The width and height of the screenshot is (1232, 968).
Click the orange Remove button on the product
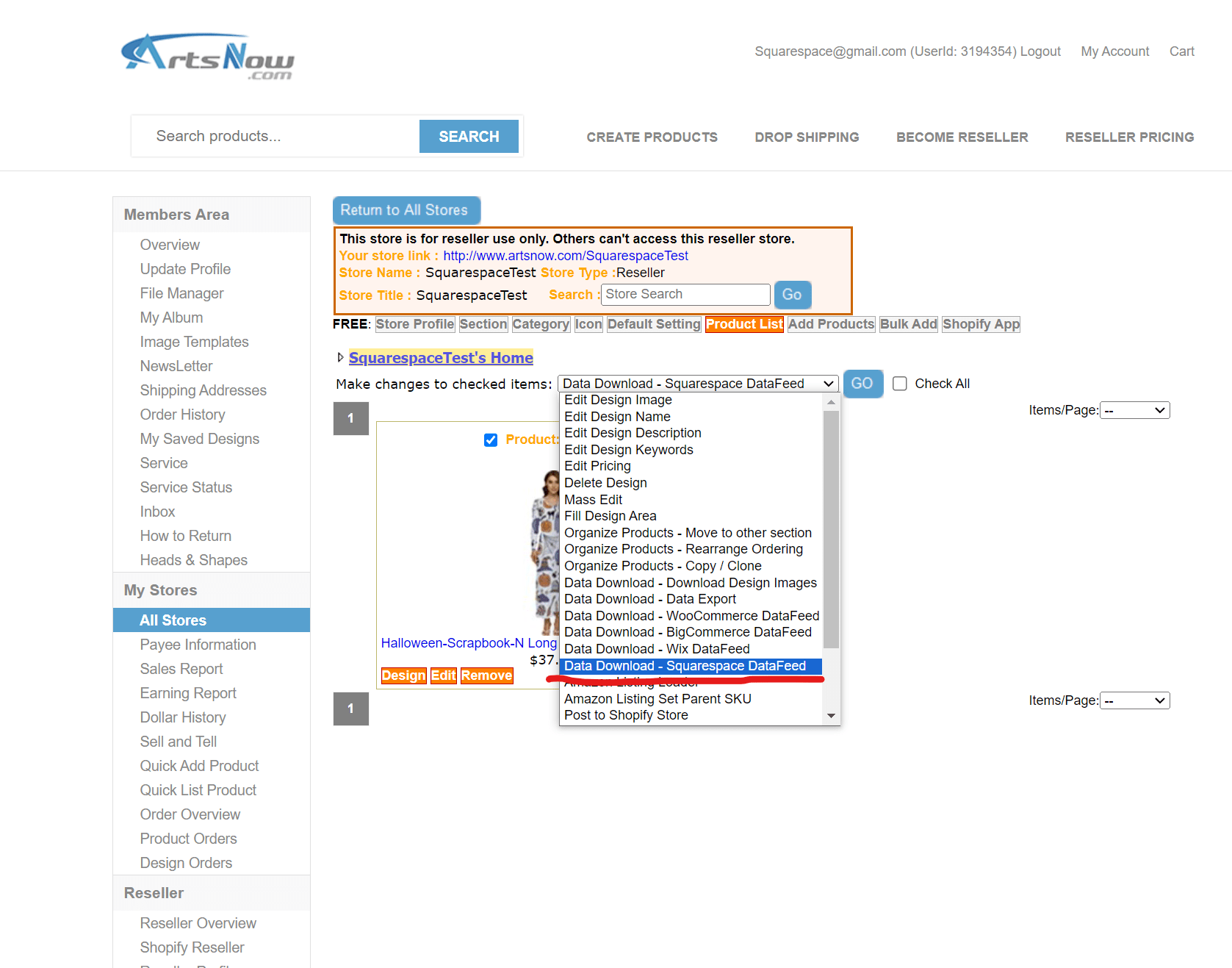coord(486,675)
